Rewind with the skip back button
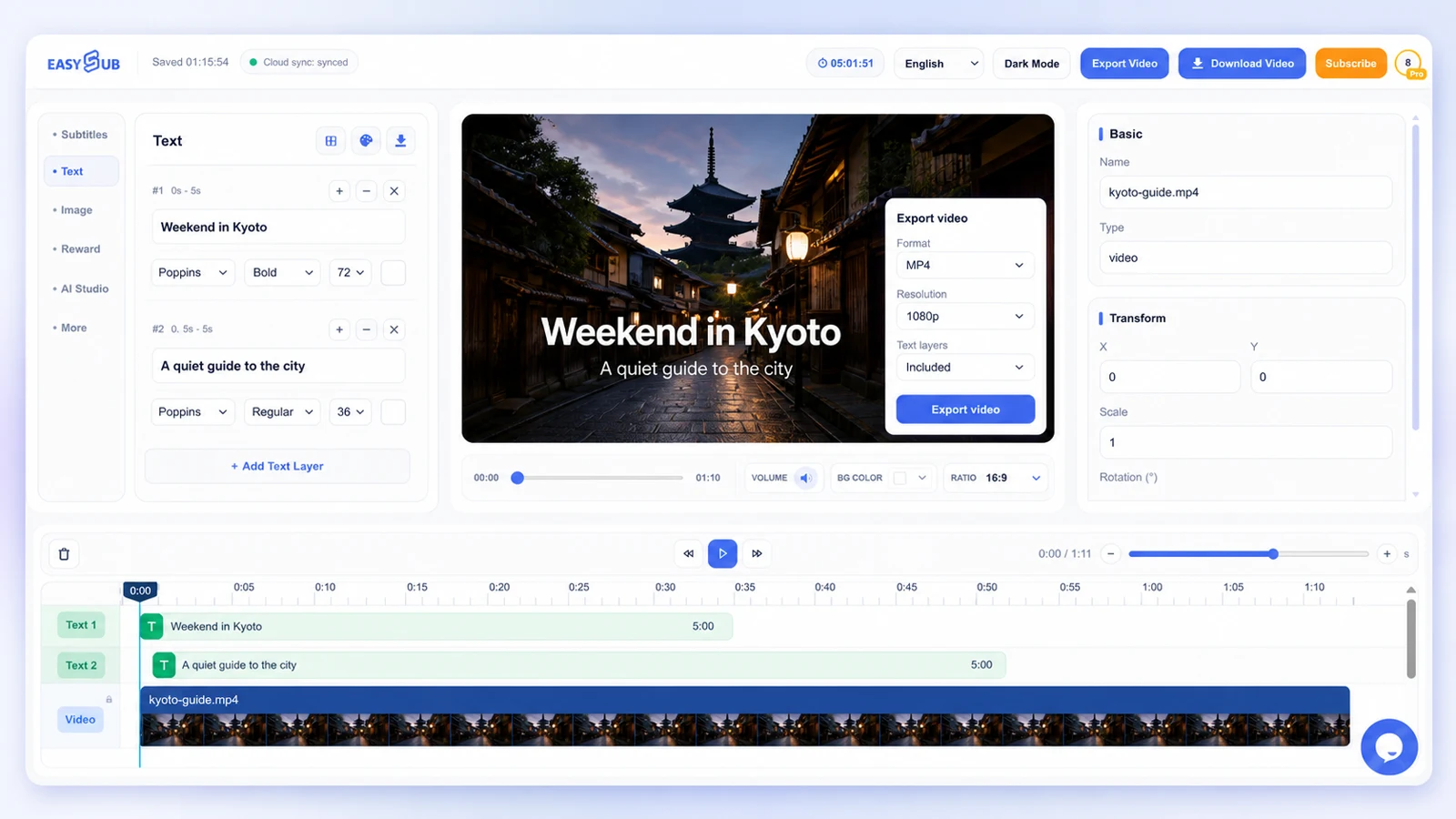This screenshot has width=1456, height=819. pyautogui.click(x=689, y=553)
